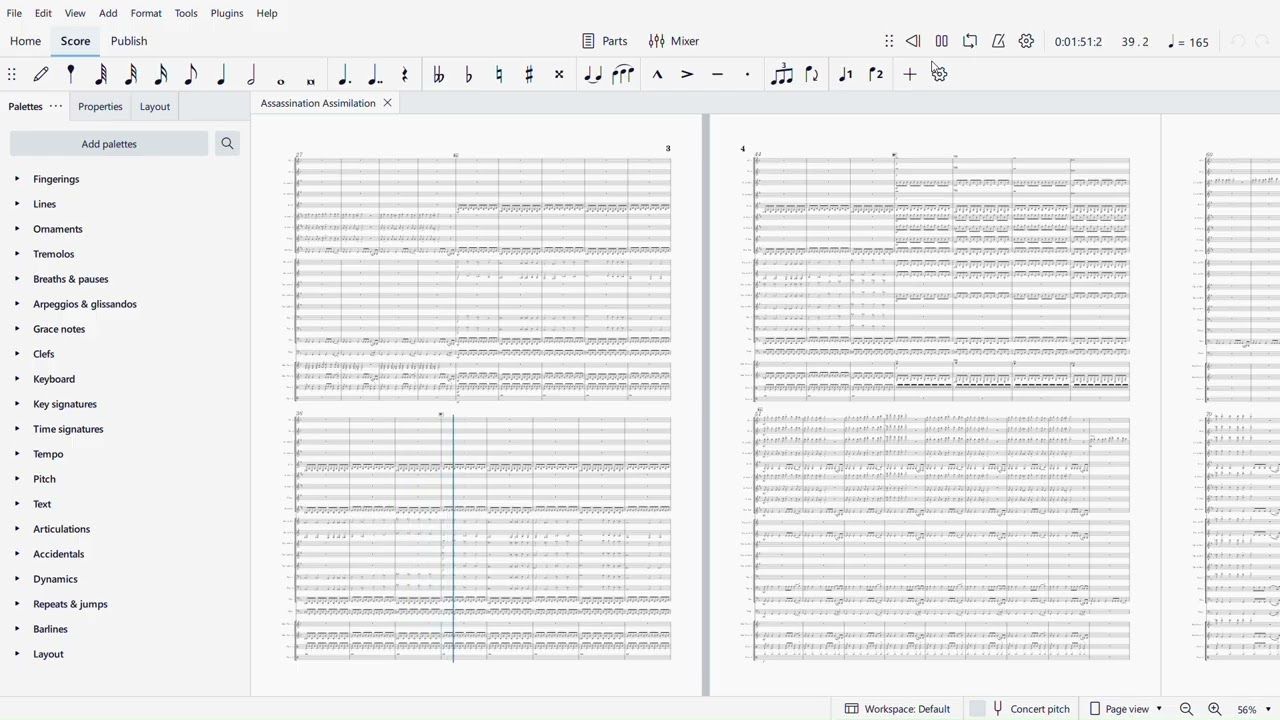Screen dimensions: 1280x720
Task: Switch to voice 1
Action: tap(846, 75)
